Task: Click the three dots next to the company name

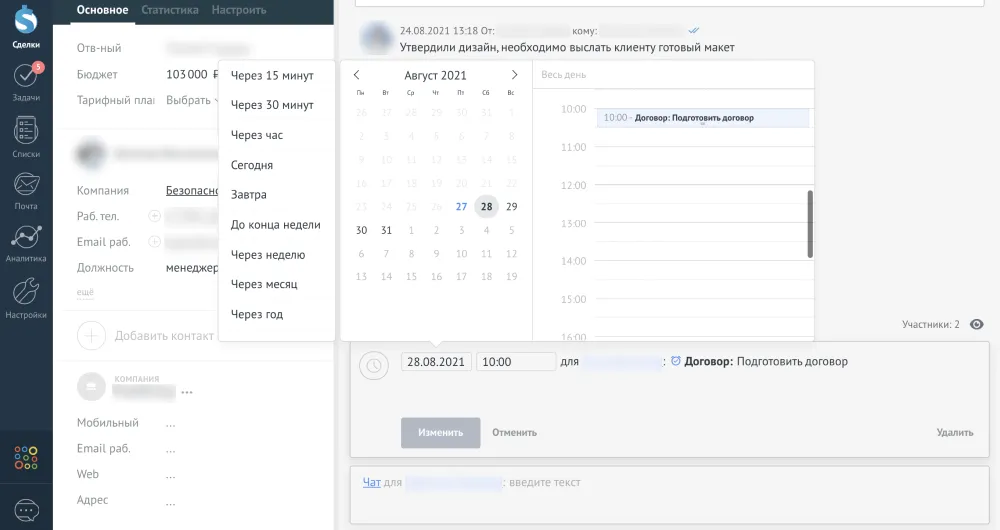Action: coord(187,392)
